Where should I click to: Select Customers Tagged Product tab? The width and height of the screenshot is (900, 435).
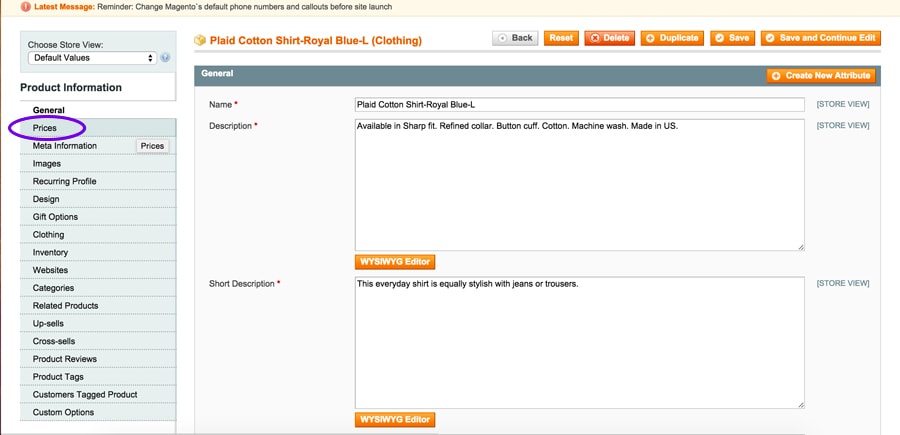tap(98, 395)
